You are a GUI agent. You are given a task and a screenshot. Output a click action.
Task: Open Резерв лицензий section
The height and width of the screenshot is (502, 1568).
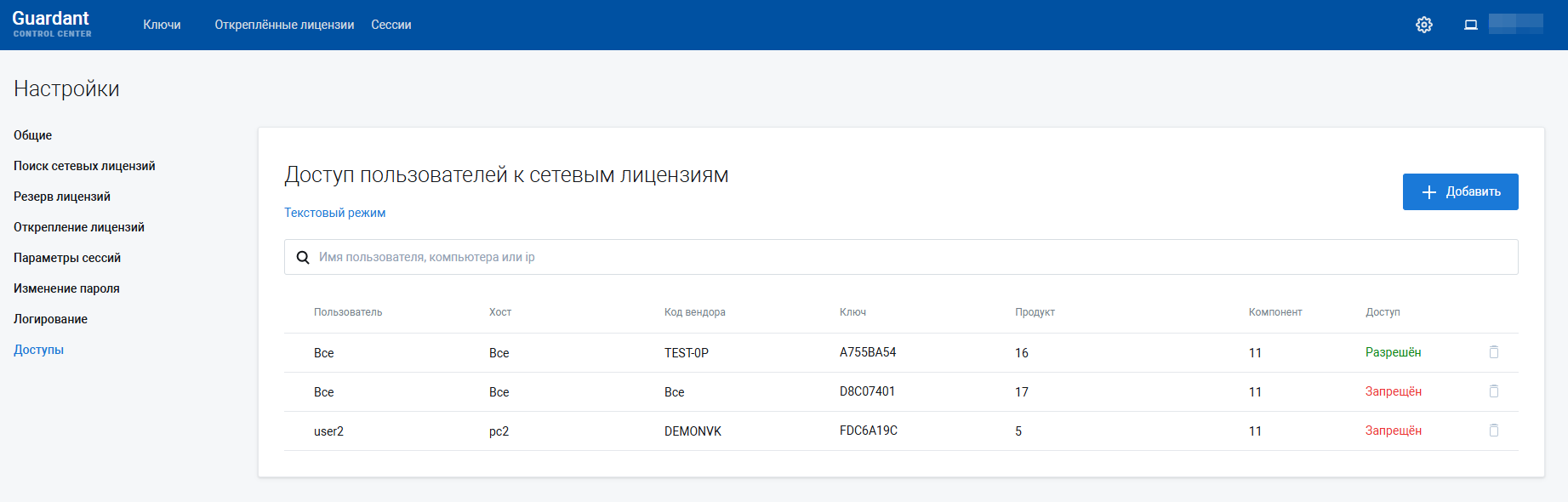(62, 197)
